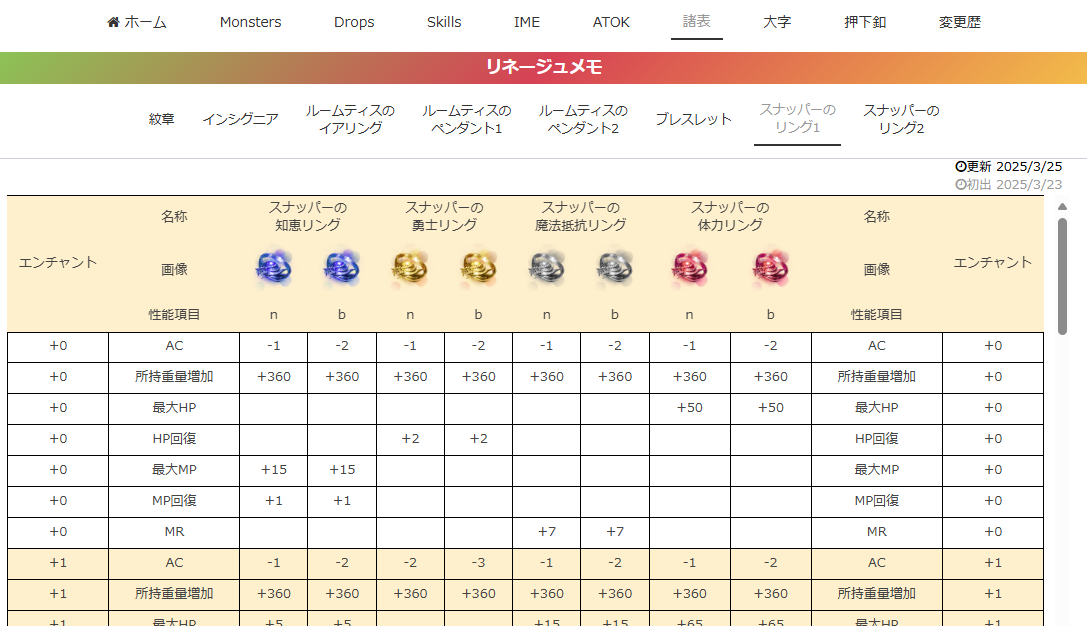Click the left 所持重量増加 label in +1 row

tap(174, 593)
